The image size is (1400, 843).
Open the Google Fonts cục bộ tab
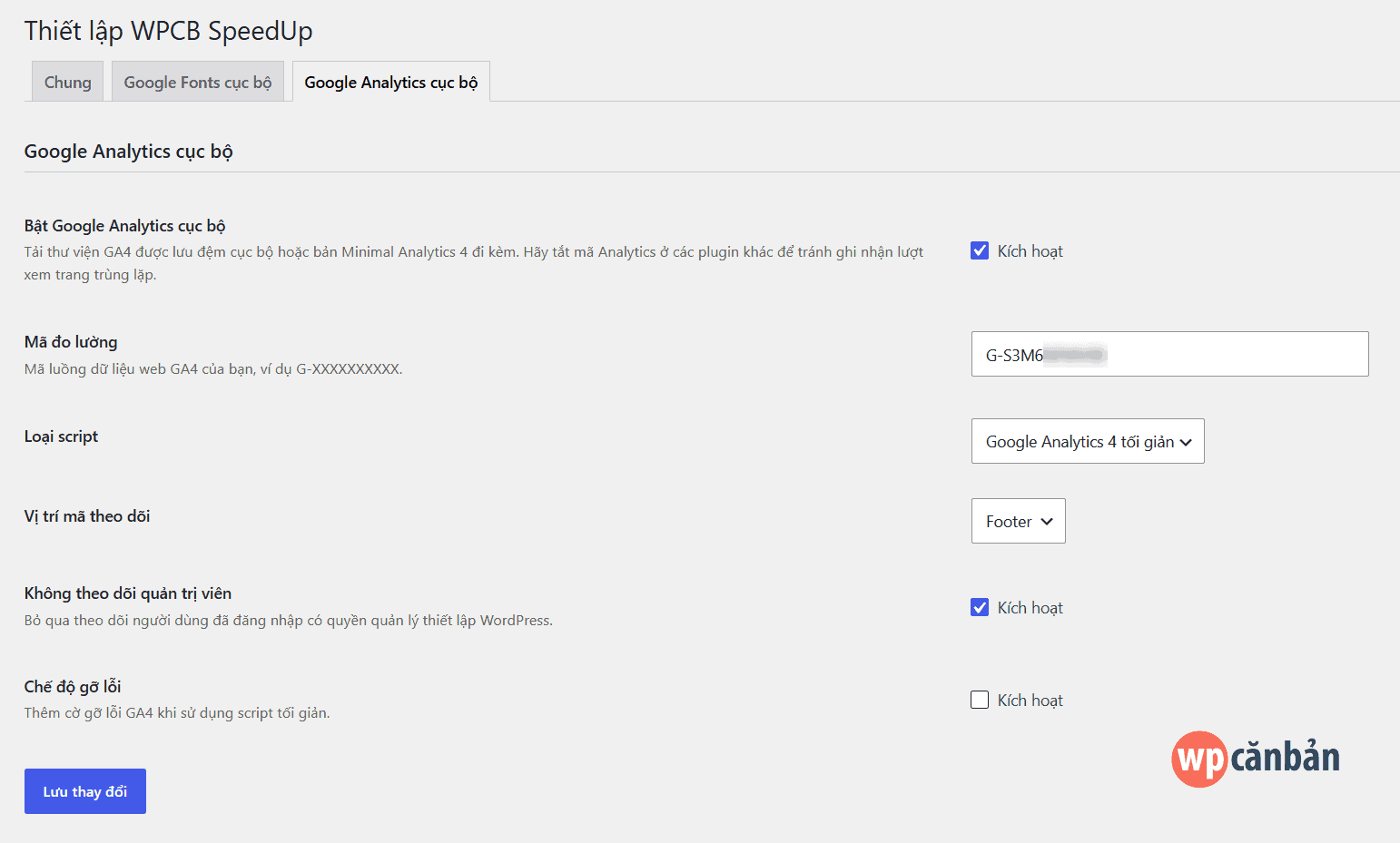pos(198,82)
